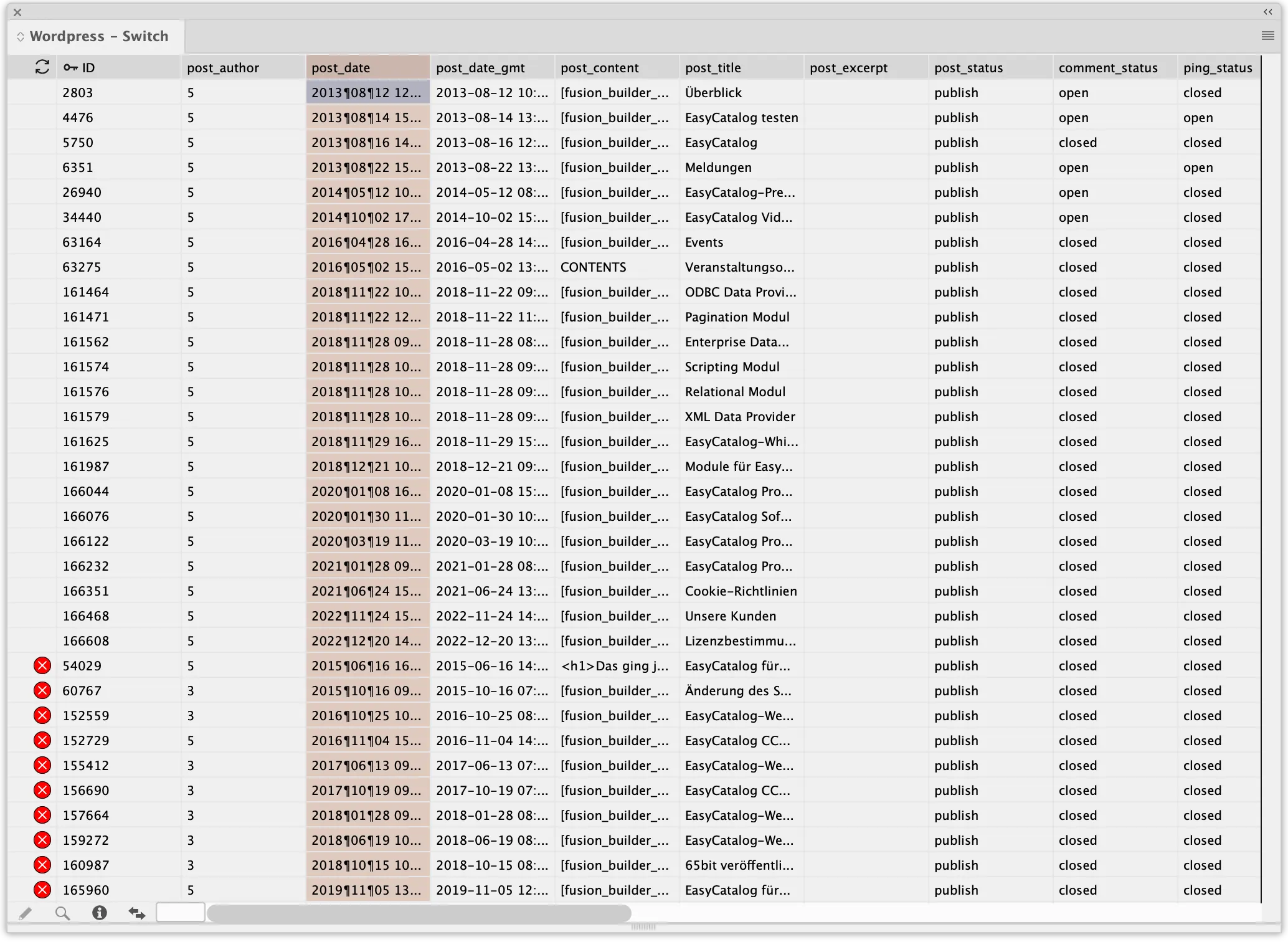
Task: Open the information icon at bottom
Action: tap(100, 913)
